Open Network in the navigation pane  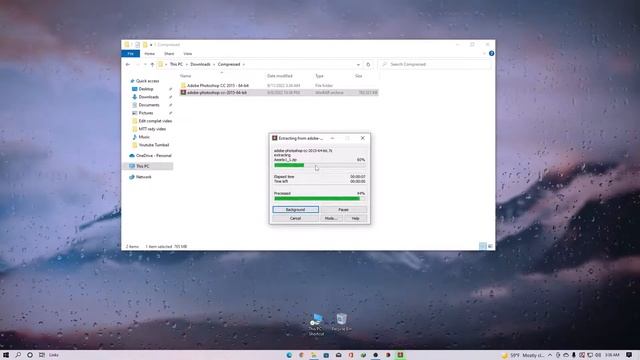(143, 177)
